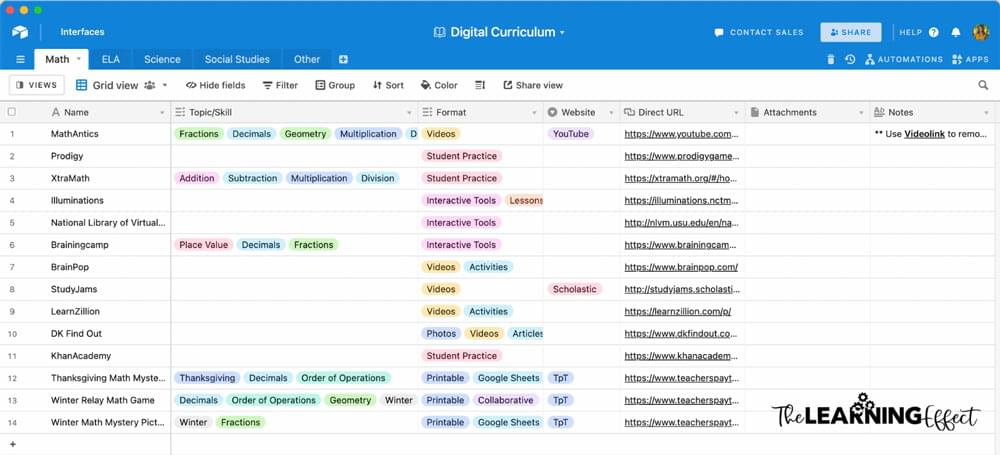Open the user profile avatar
The width and height of the screenshot is (1000, 455).
pos(981,32)
